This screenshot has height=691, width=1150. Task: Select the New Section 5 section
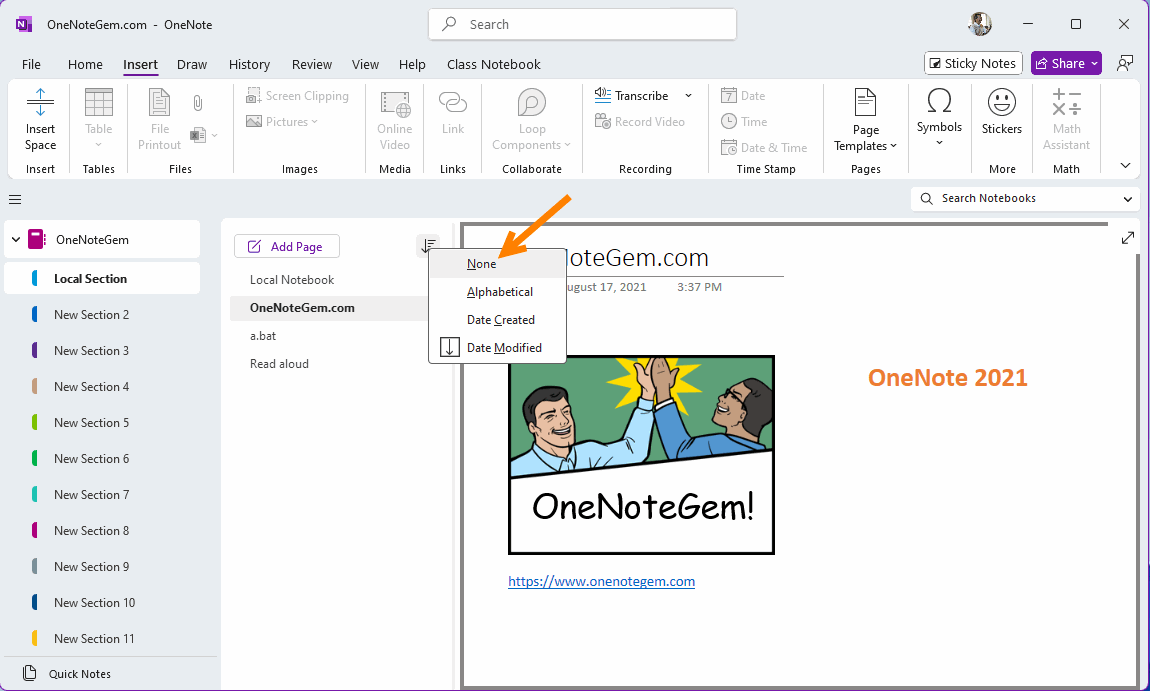point(91,423)
